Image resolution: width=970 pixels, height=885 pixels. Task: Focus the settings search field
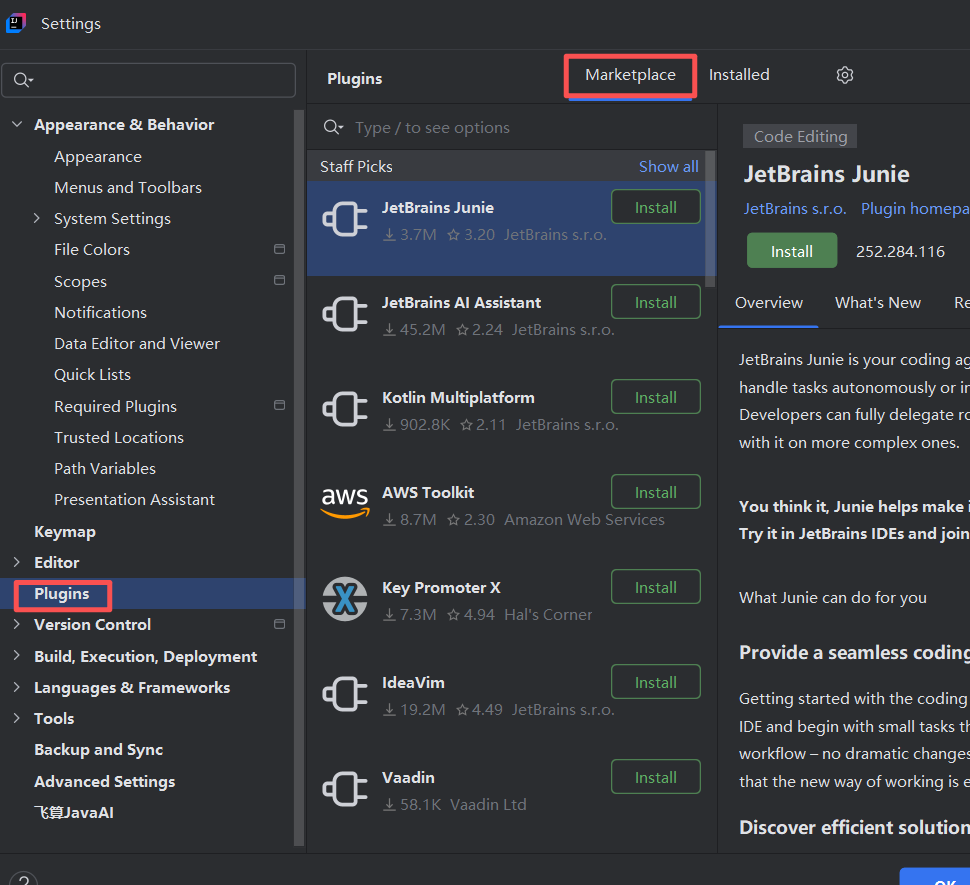(x=148, y=80)
